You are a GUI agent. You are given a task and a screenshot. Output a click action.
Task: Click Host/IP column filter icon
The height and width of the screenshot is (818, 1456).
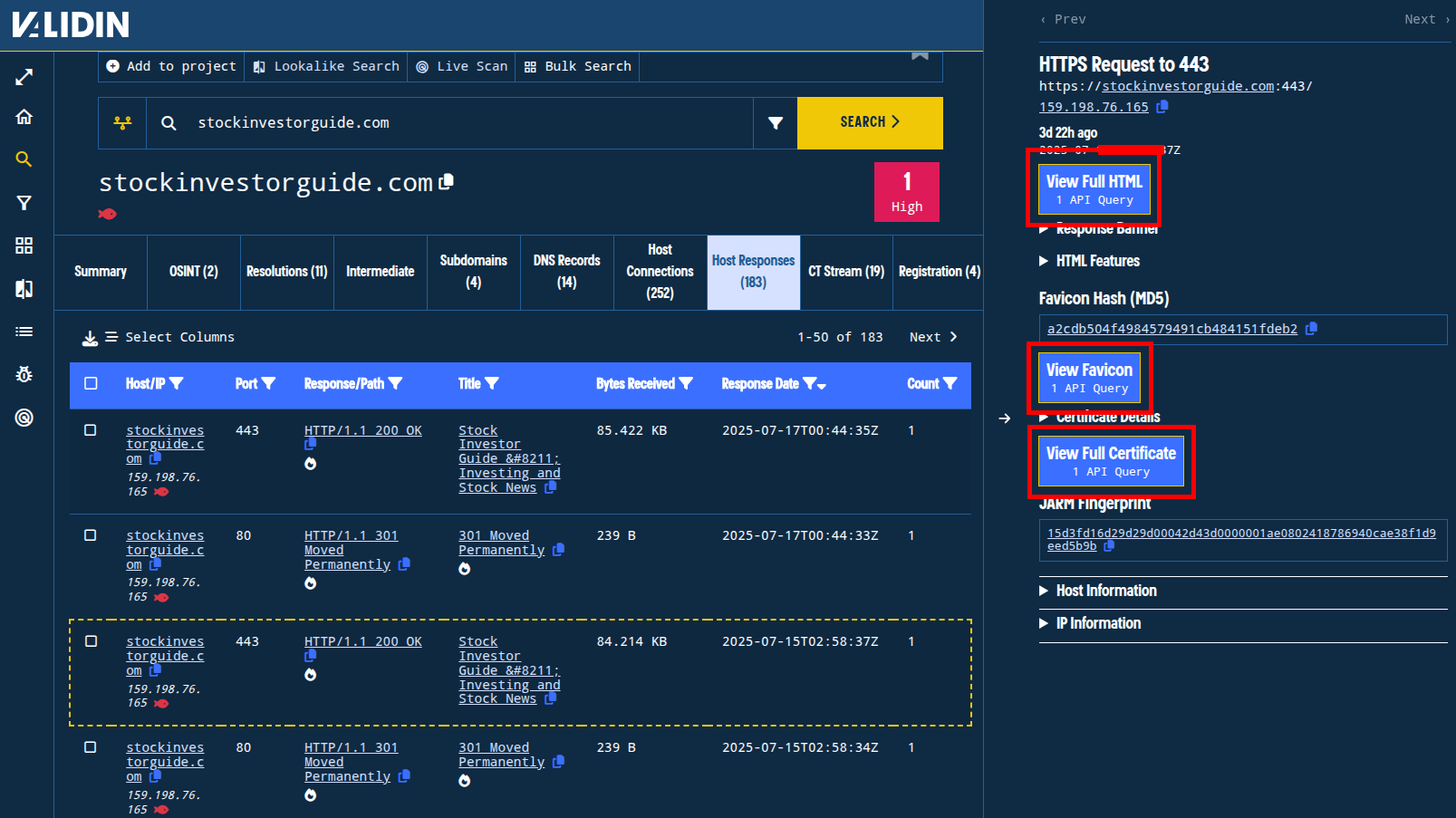[177, 384]
